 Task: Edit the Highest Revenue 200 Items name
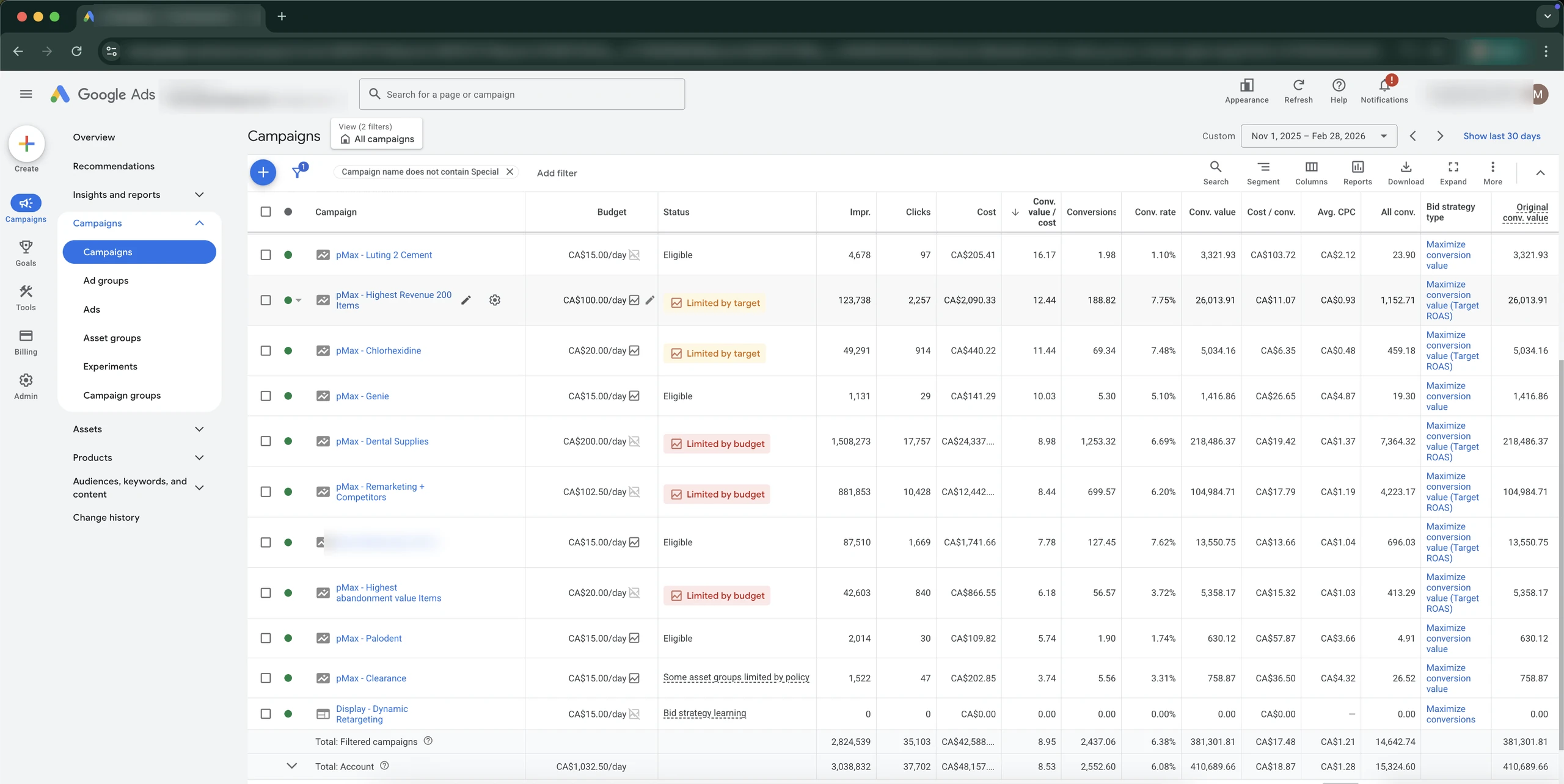click(466, 300)
